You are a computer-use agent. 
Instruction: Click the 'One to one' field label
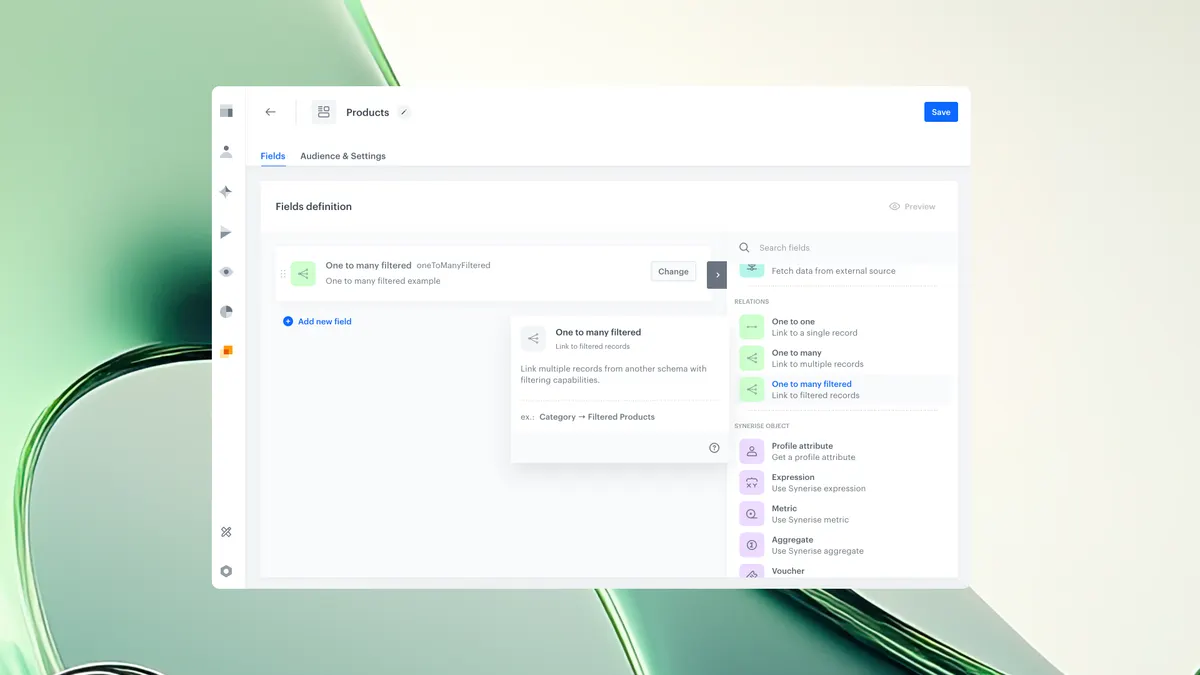793,322
